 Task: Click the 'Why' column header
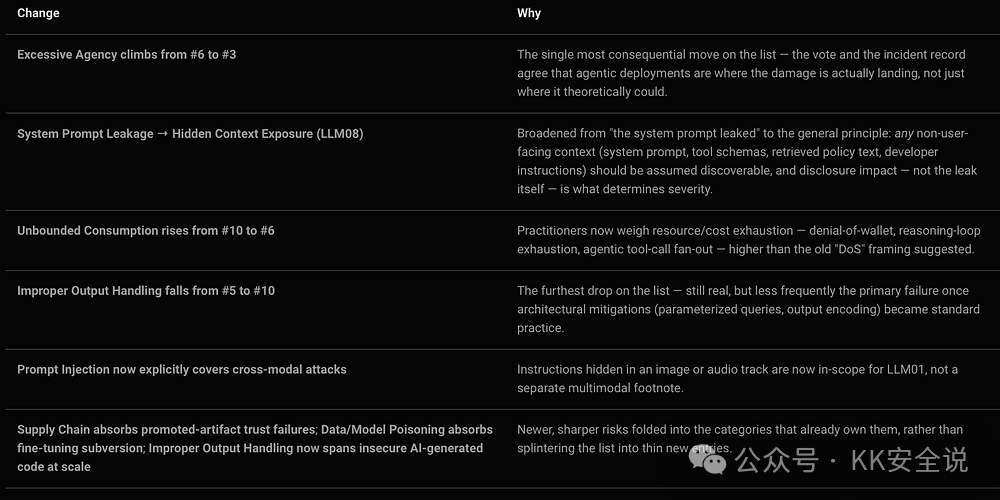click(x=529, y=13)
